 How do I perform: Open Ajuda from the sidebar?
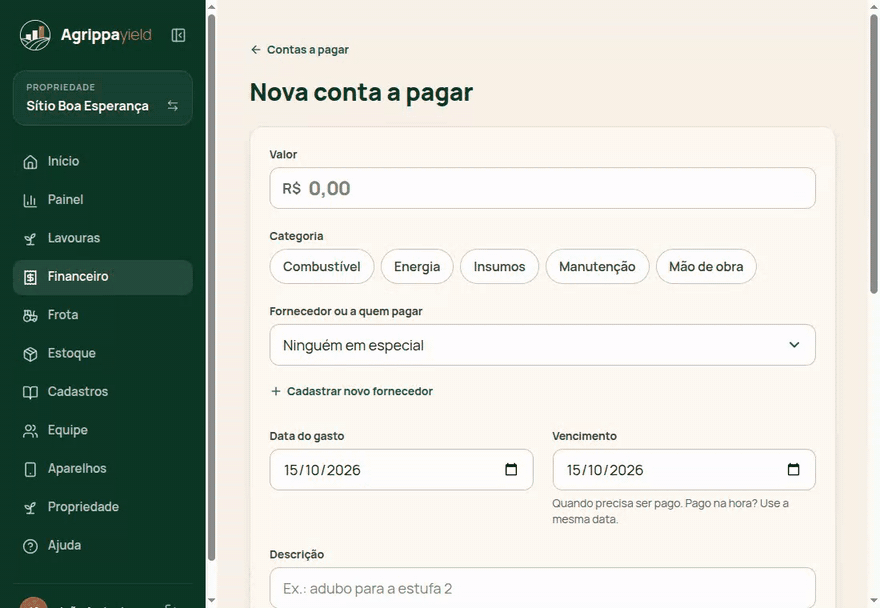pyautogui.click(x=103, y=545)
